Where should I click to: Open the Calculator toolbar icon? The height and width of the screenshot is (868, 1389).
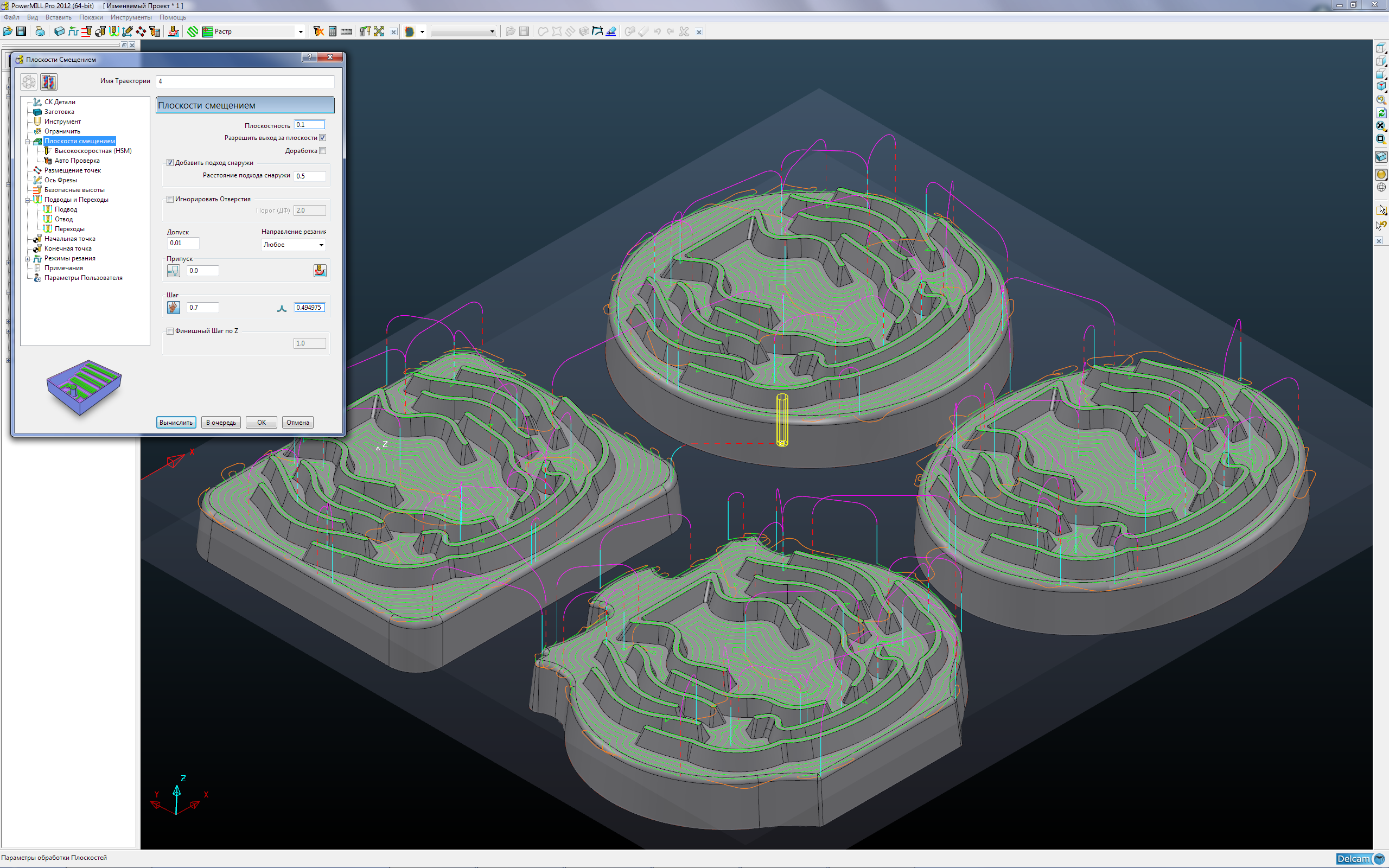[x=332, y=31]
